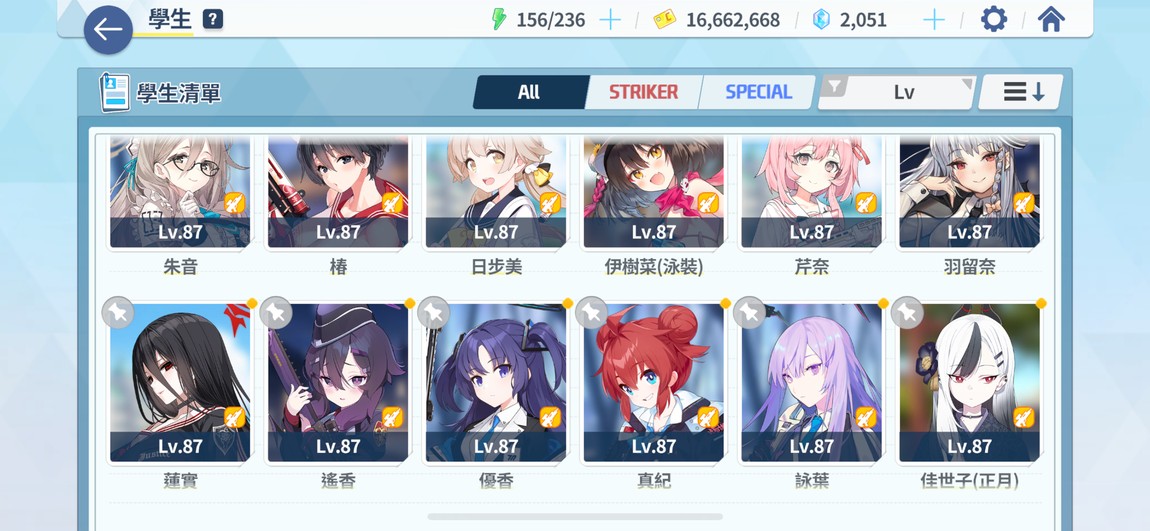
Task: Add energy with plus next to 156/236
Action: click(610, 20)
